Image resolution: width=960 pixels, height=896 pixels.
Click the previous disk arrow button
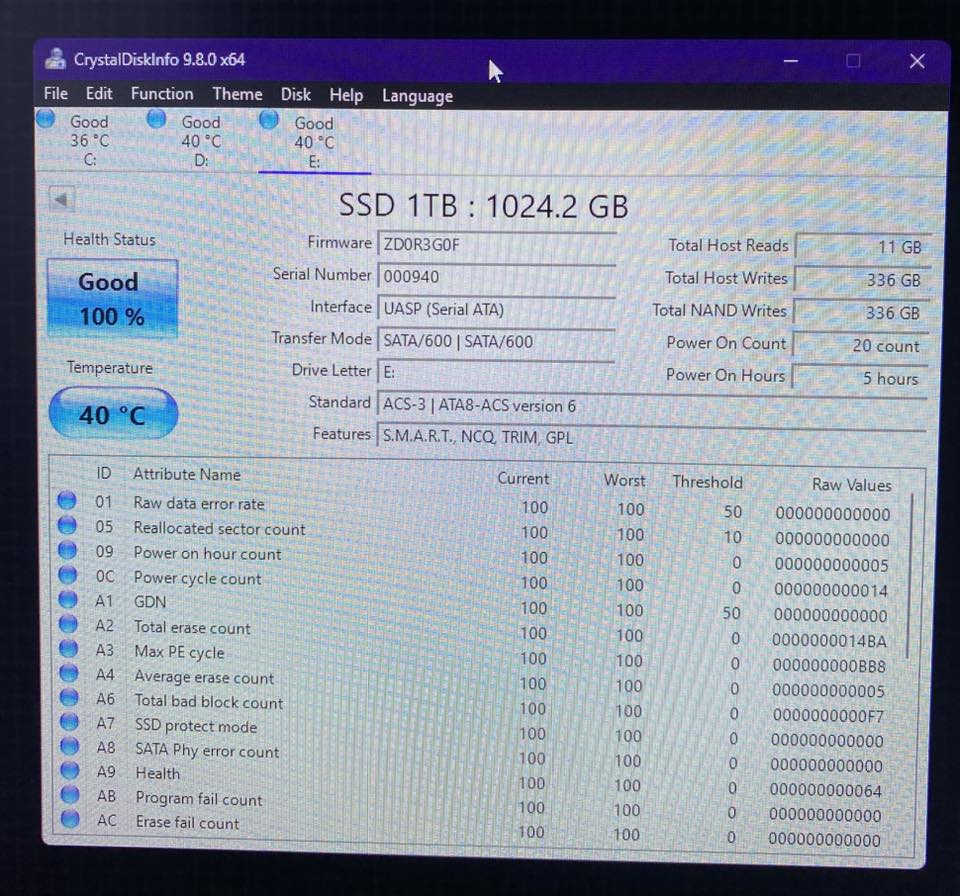click(x=61, y=199)
